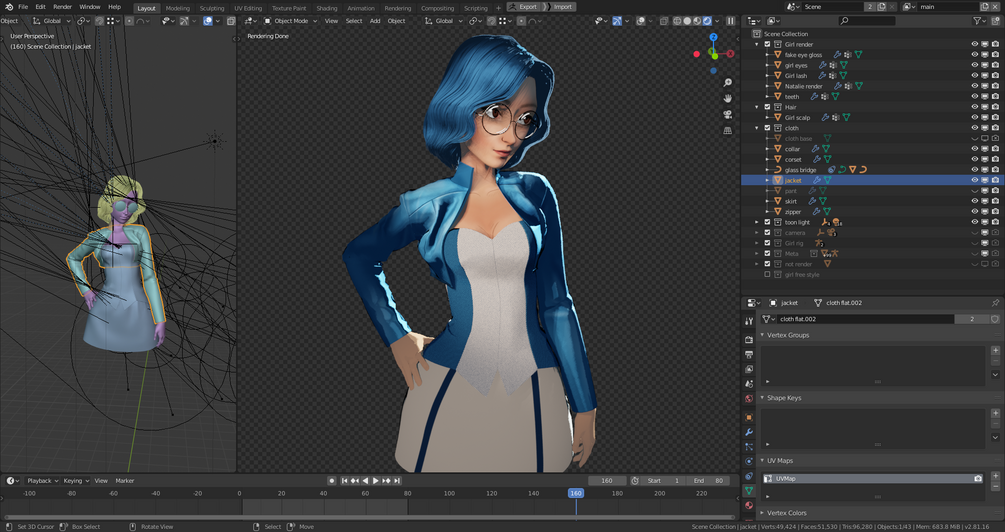Open the Modifiers properties tab (blue wrench)
Viewport: 1005px width, 532px height.
pyautogui.click(x=749, y=432)
